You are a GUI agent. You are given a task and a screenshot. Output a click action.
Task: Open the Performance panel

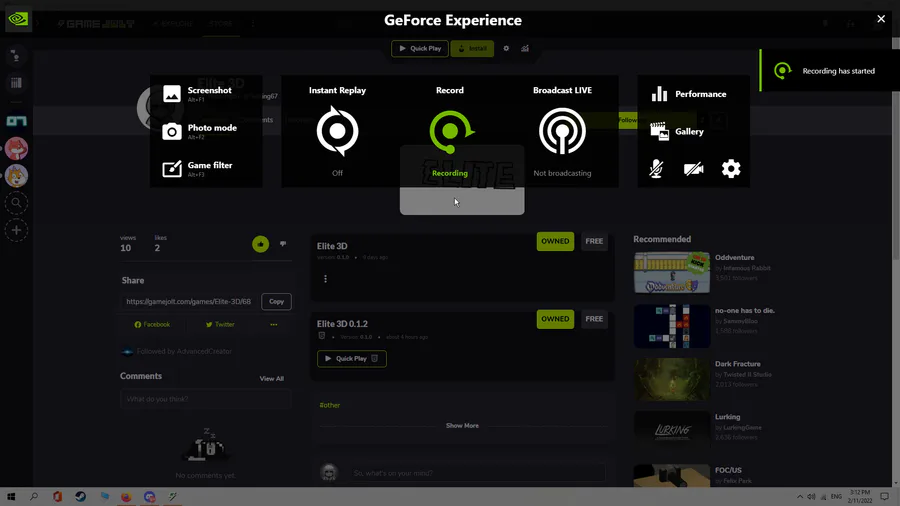689,94
